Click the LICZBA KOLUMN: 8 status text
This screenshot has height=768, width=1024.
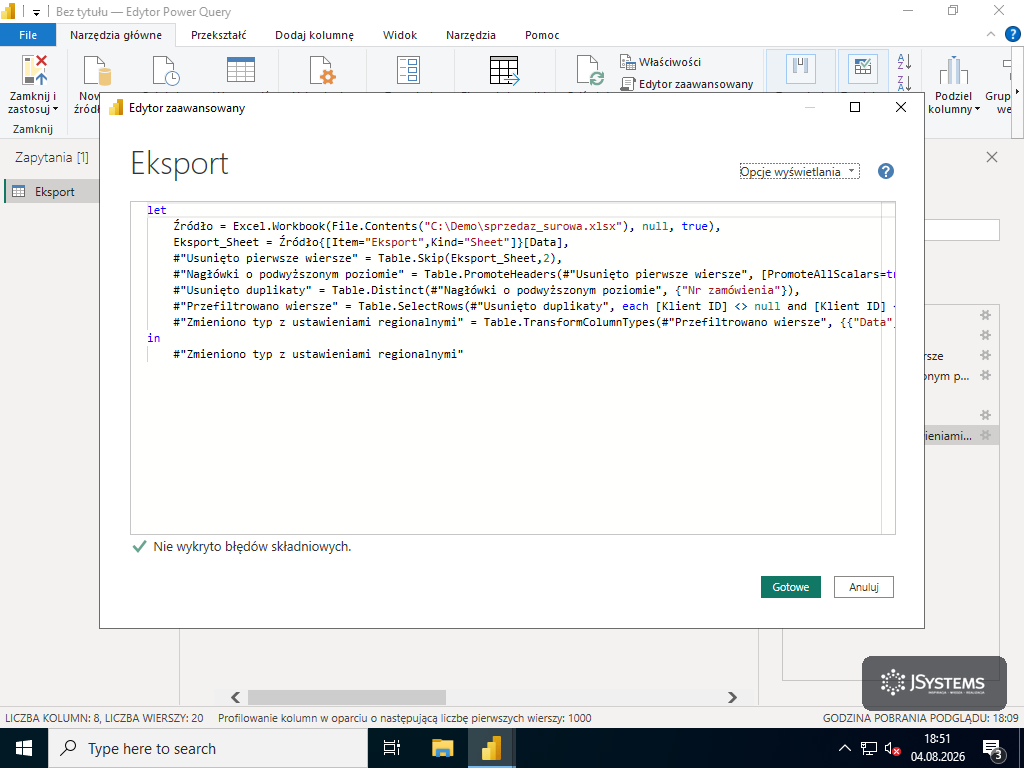coord(104,718)
